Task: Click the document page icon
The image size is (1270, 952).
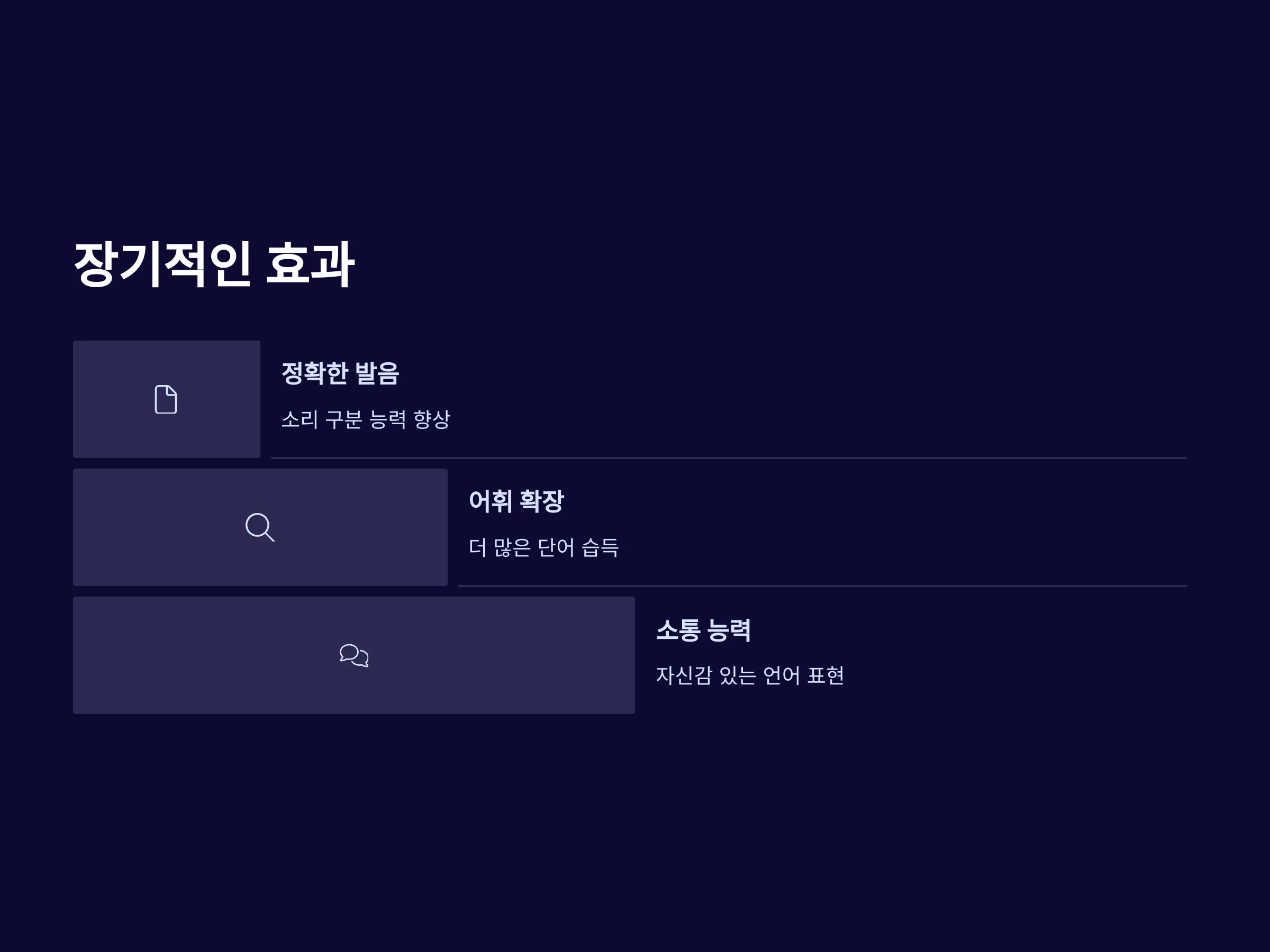Action: point(166,399)
